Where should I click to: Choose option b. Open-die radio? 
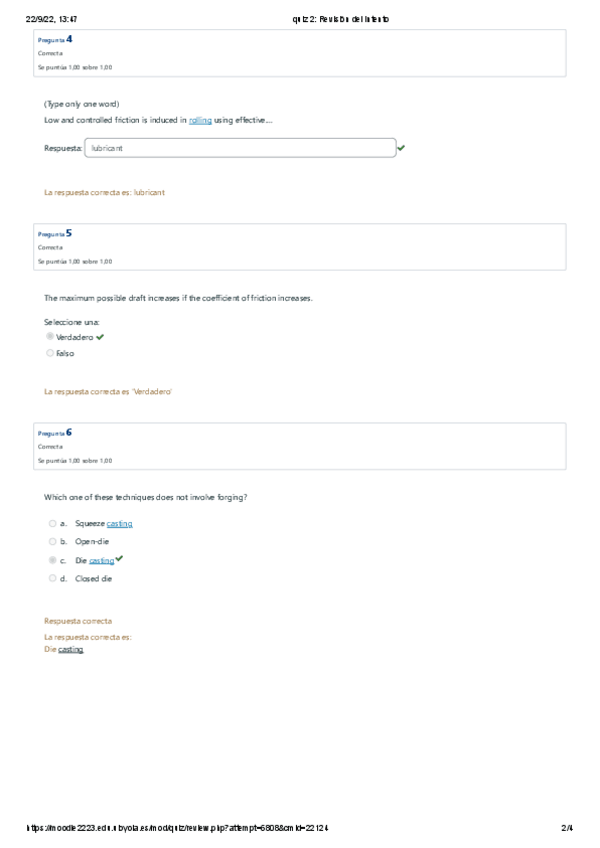click(x=52, y=541)
